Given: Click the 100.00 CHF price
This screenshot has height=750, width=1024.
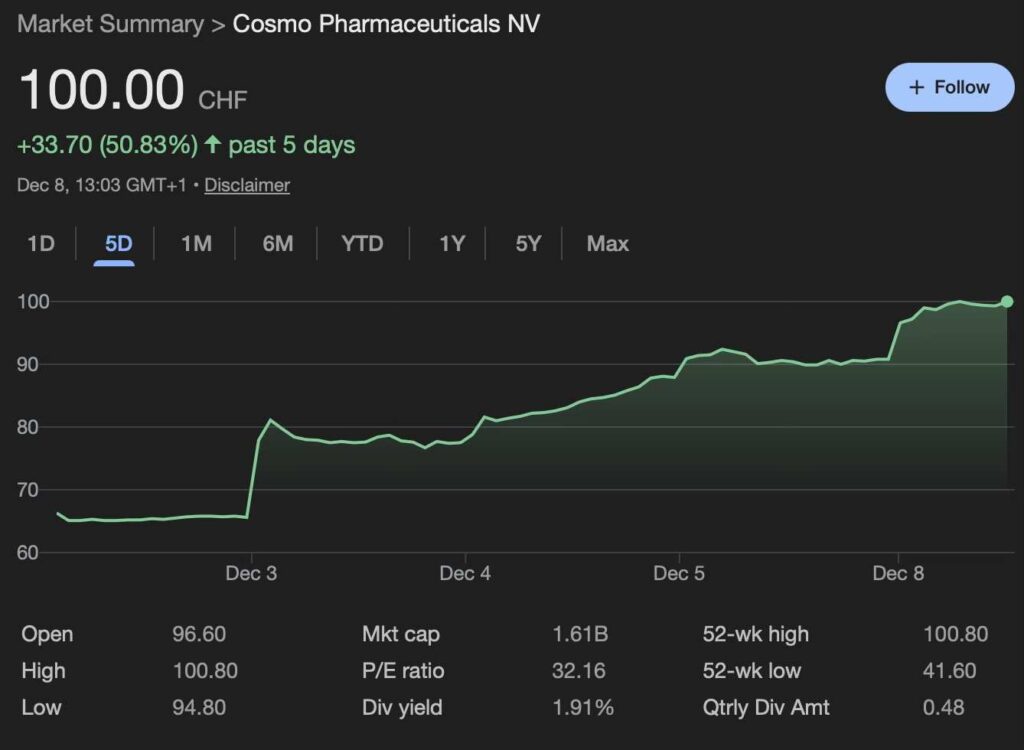Looking at the screenshot, I should 102,90.
